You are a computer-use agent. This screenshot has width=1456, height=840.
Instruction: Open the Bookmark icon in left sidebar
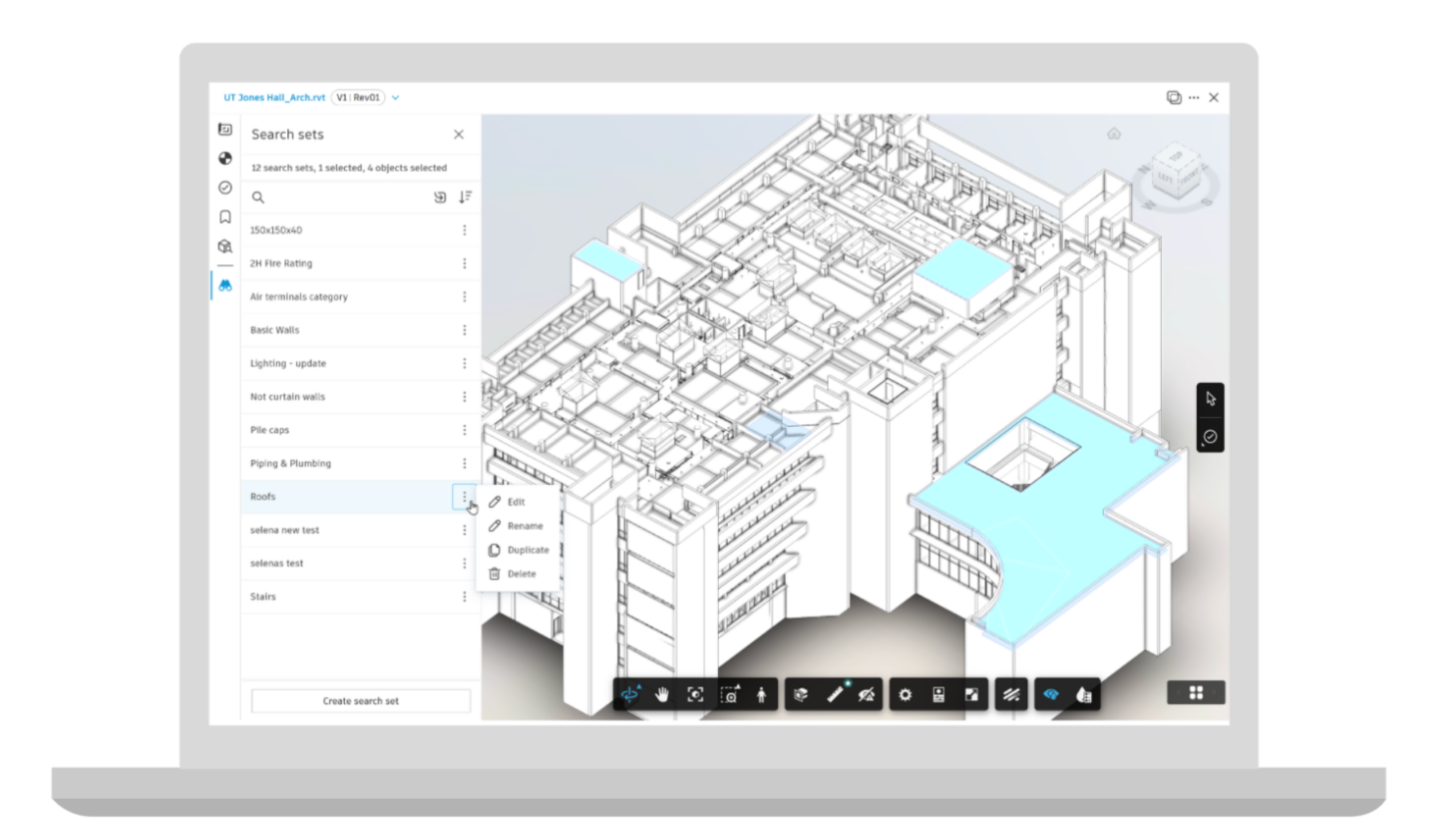coord(225,216)
